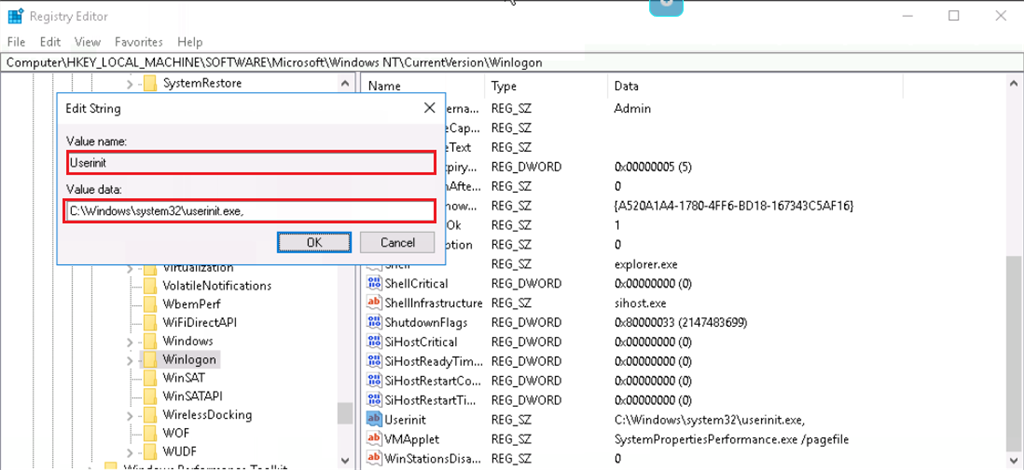Select the WbemPerf key
Image resolution: width=1024 pixels, height=470 pixels.
click(x=191, y=304)
